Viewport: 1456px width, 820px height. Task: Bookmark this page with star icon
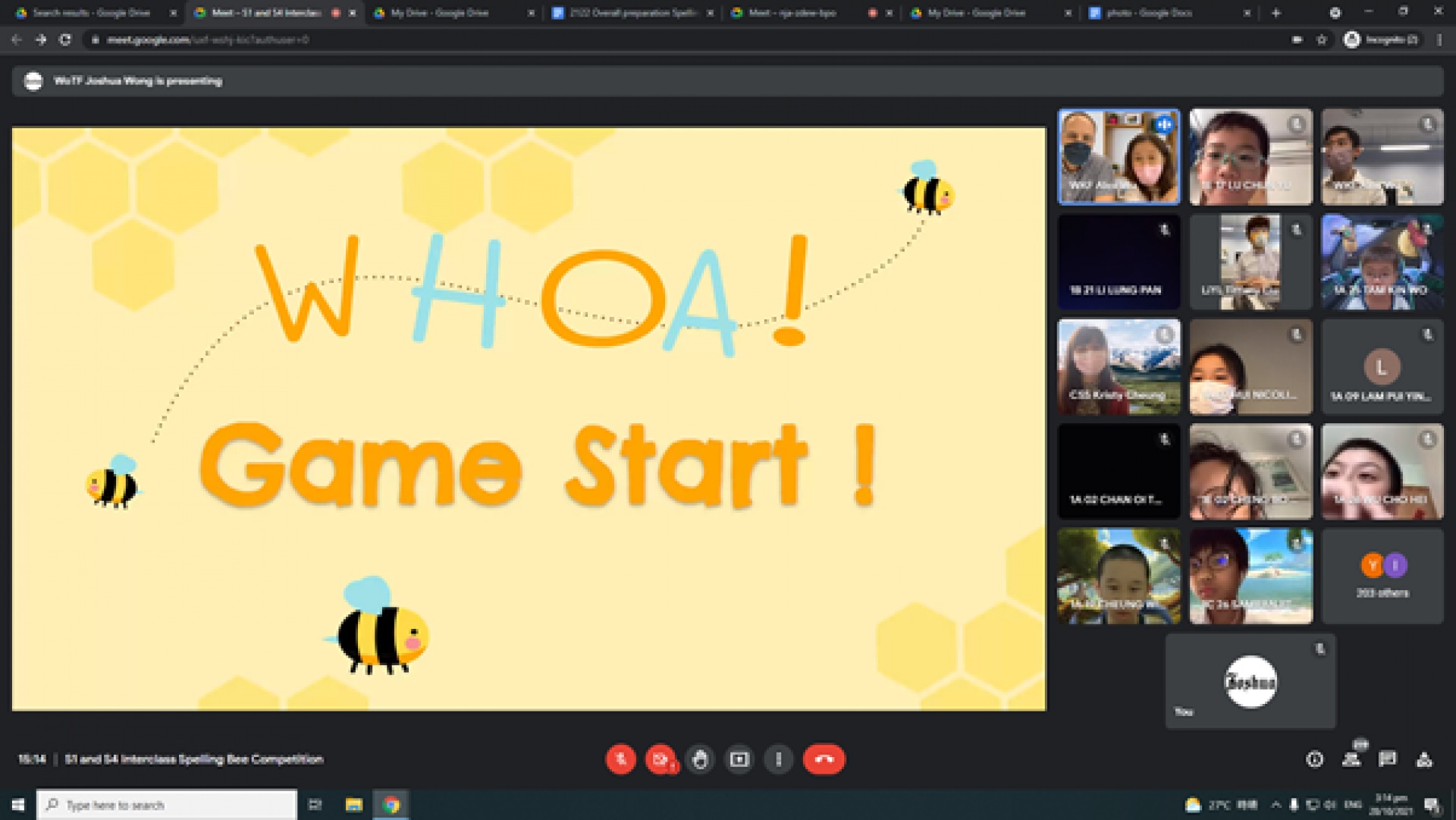click(x=1322, y=39)
